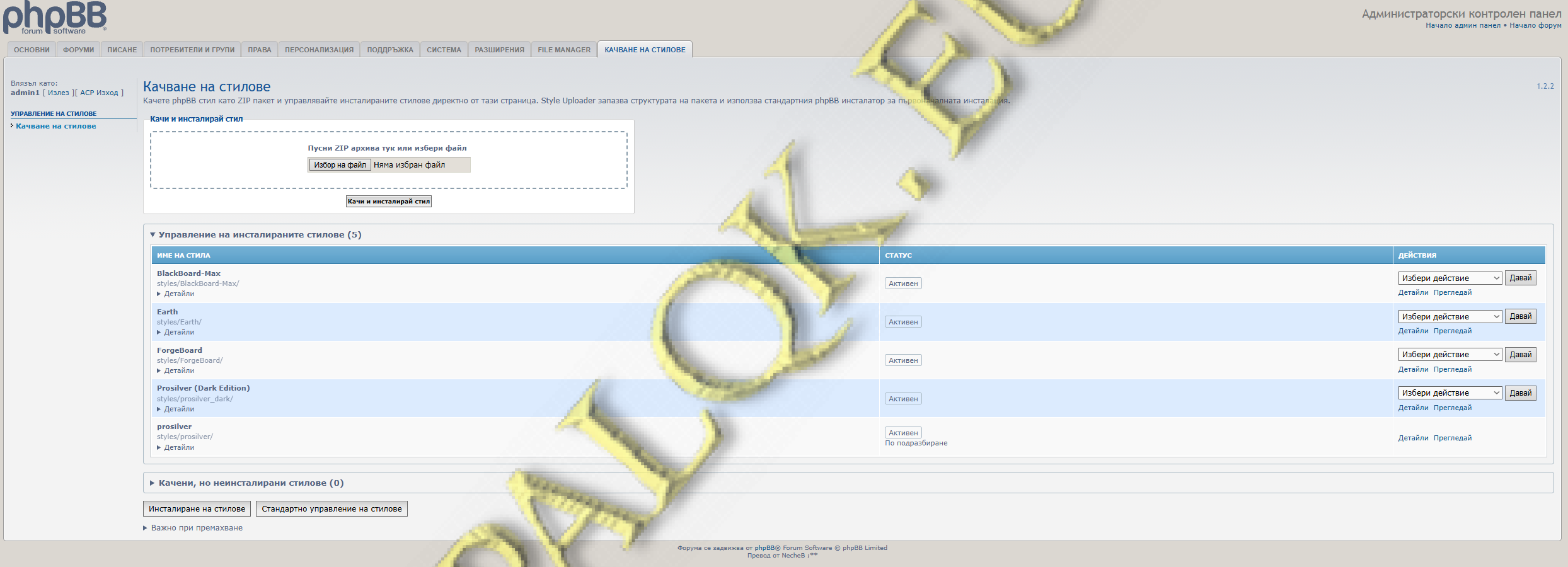This screenshot has width=1568, height=567.
Task: Click Давай button for Prosilver (Dark Edition)
Action: tap(1521, 393)
